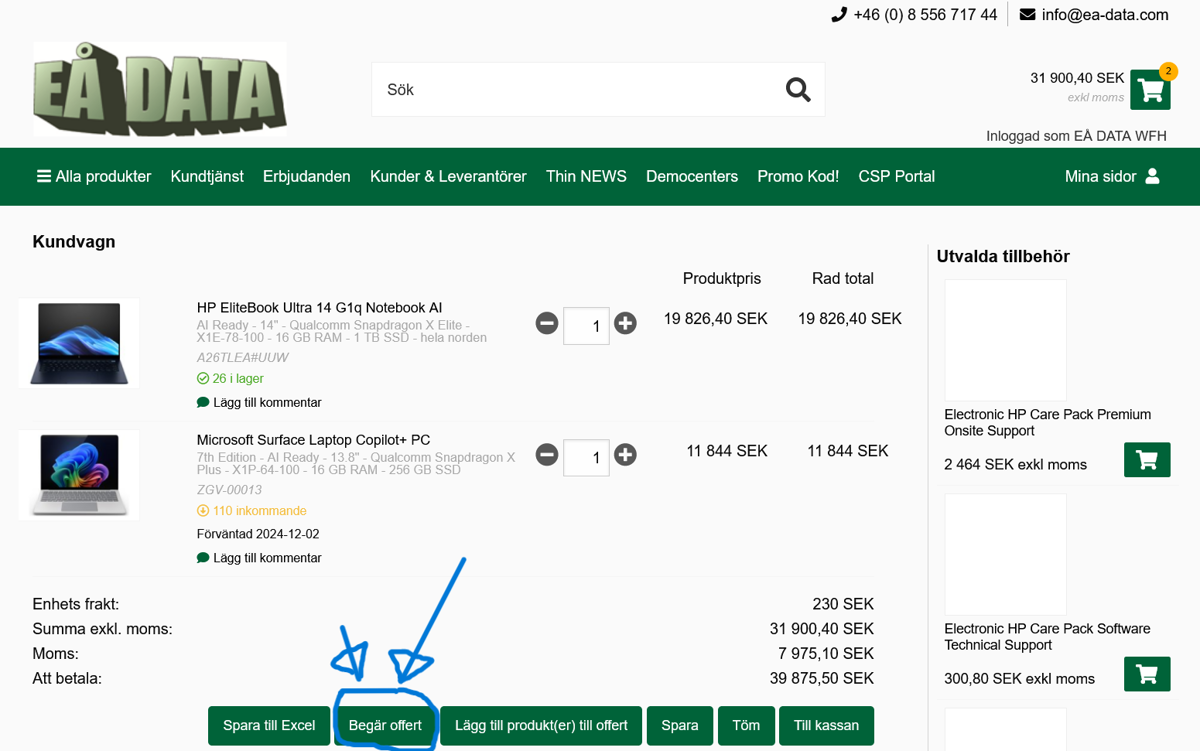Increase HP EliteBook quantity with plus
Viewport: 1200px width, 751px height.
pos(625,323)
